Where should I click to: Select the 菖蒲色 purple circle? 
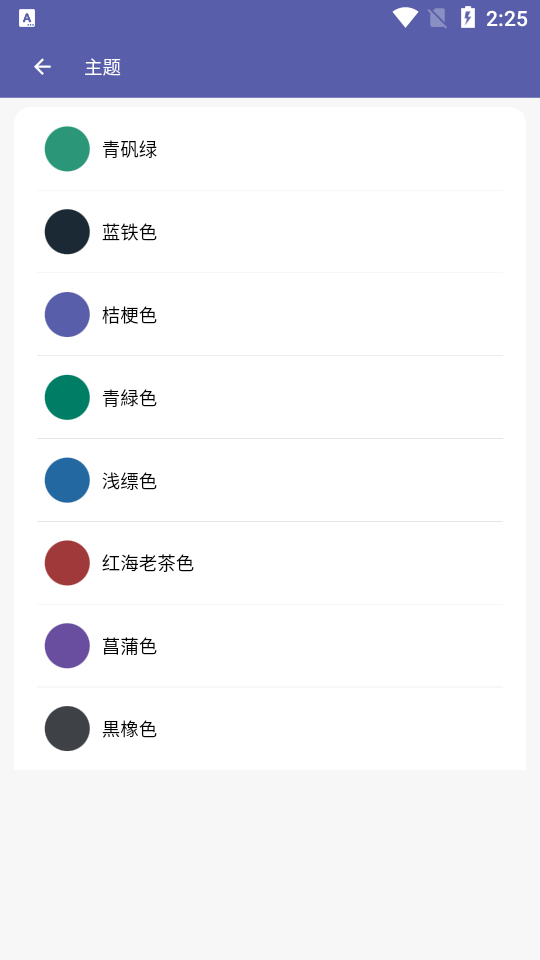[67, 645]
